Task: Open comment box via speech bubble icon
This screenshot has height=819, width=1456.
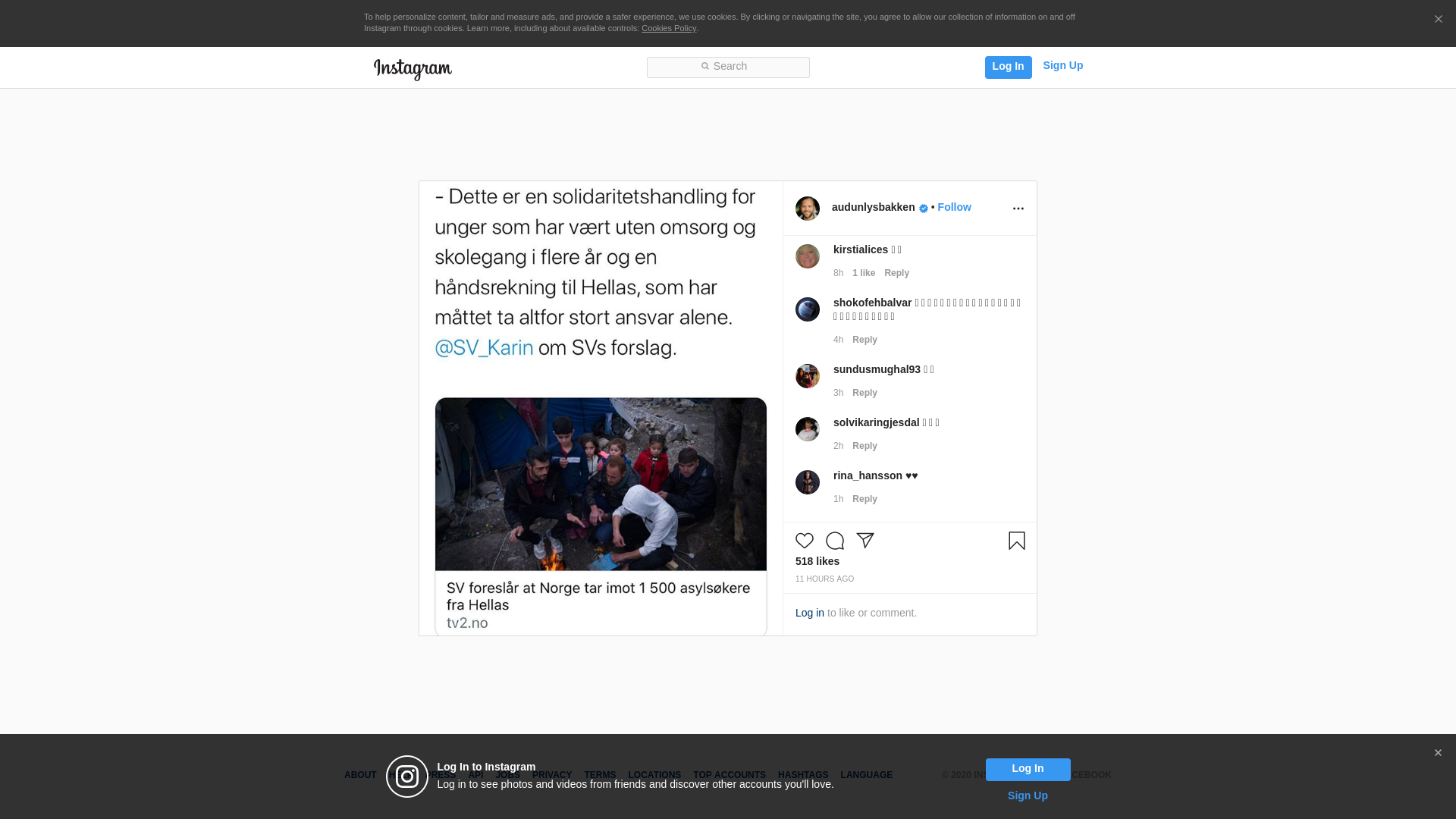Action: (835, 541)
